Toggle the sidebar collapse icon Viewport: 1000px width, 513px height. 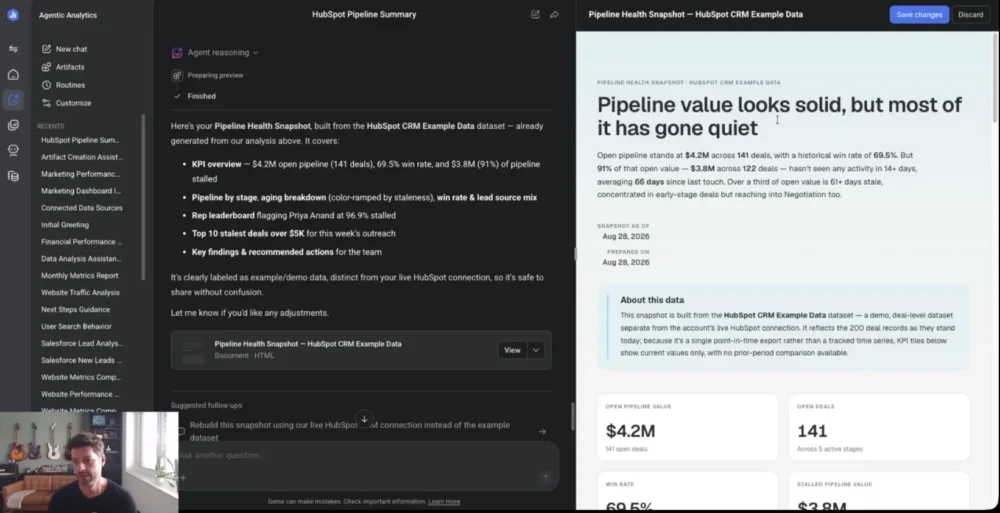[13, 49]
